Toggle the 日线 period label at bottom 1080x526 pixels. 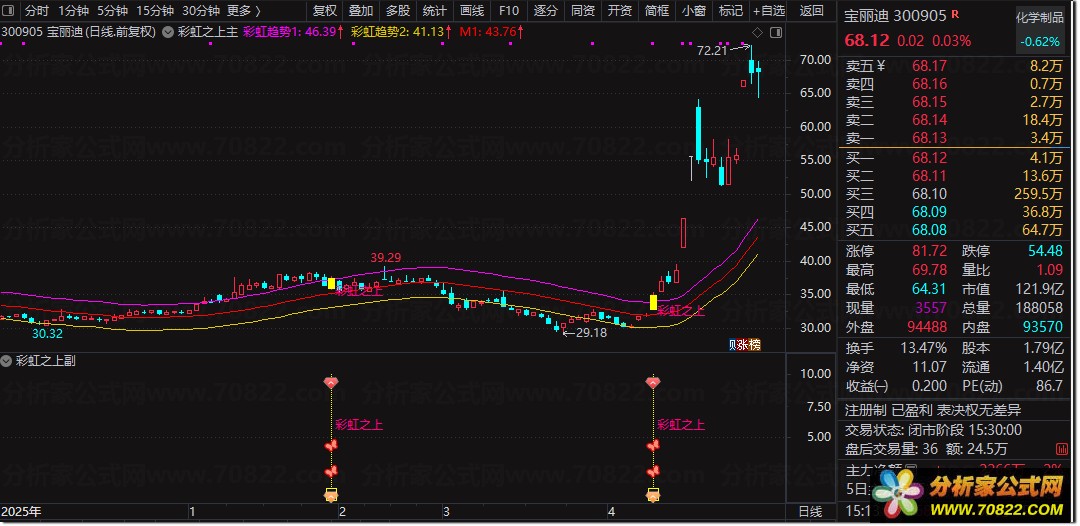tap(811, 512)
